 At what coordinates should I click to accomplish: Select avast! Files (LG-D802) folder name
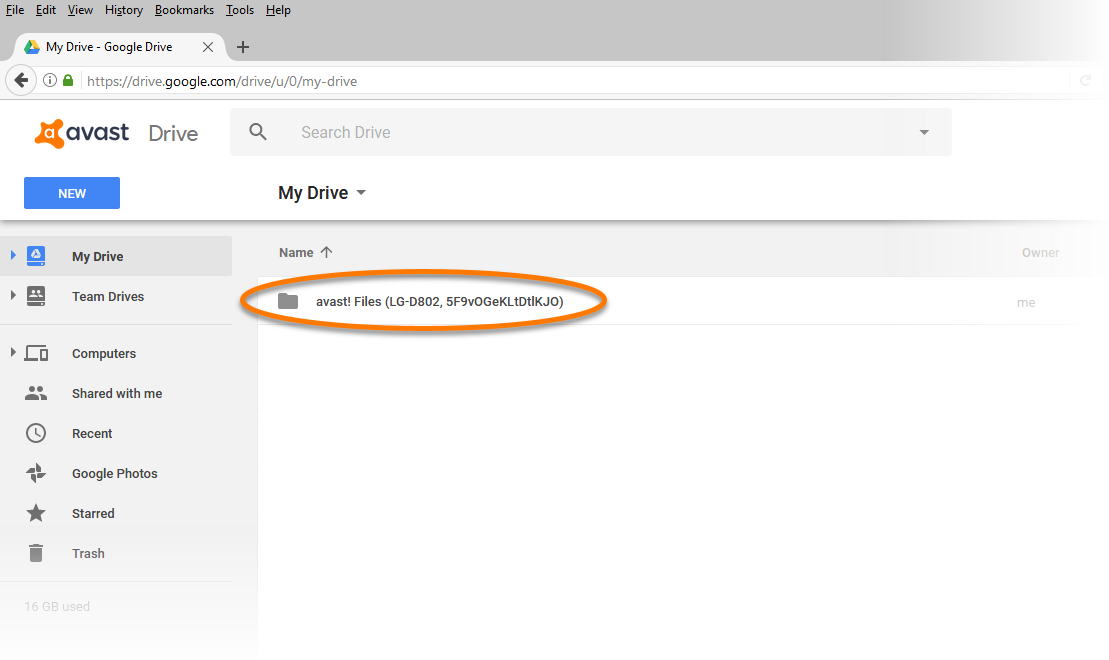440,302
